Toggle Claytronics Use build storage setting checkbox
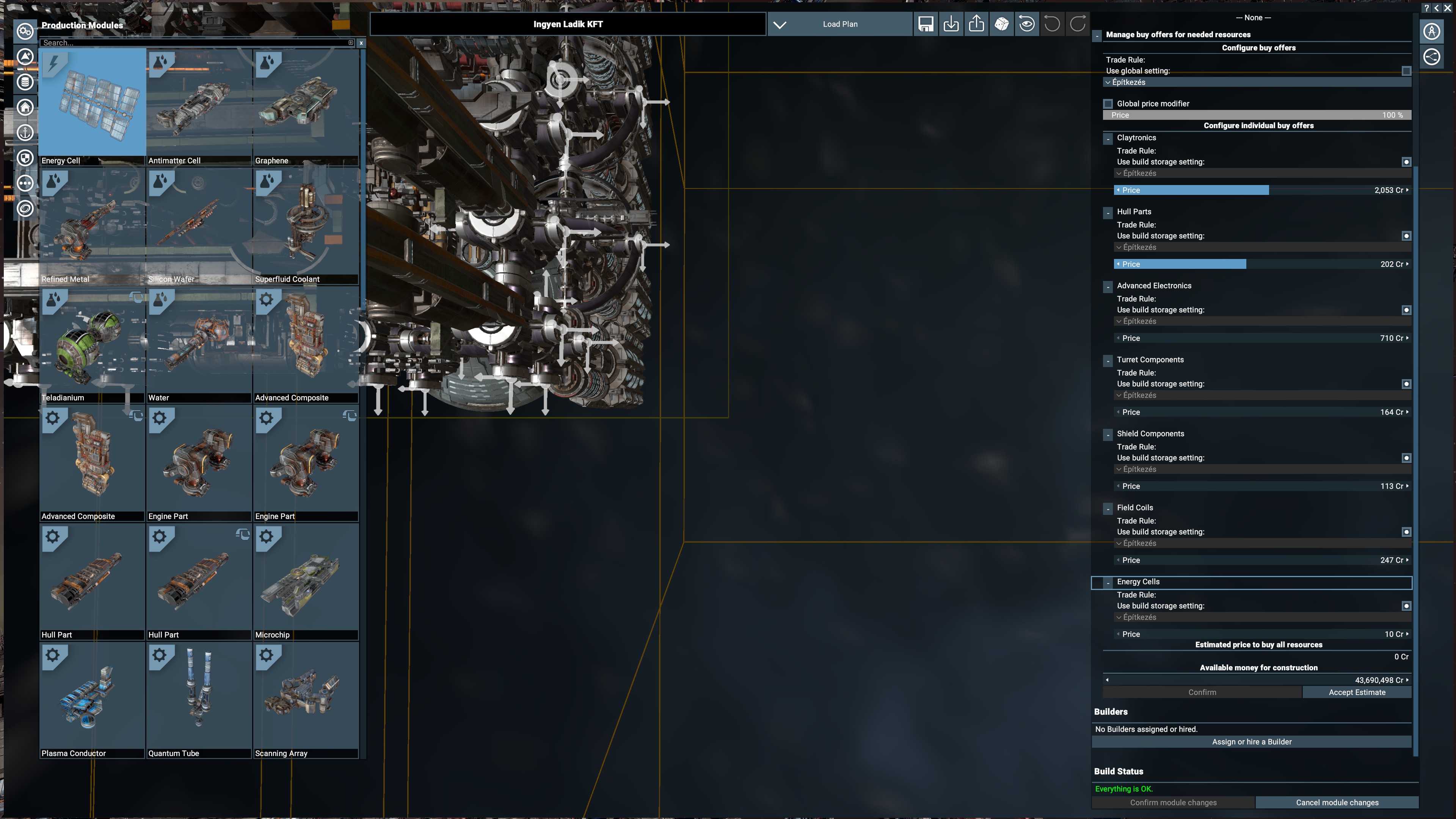Viewport: 1456px width, 819px height. click(1406, 162)
